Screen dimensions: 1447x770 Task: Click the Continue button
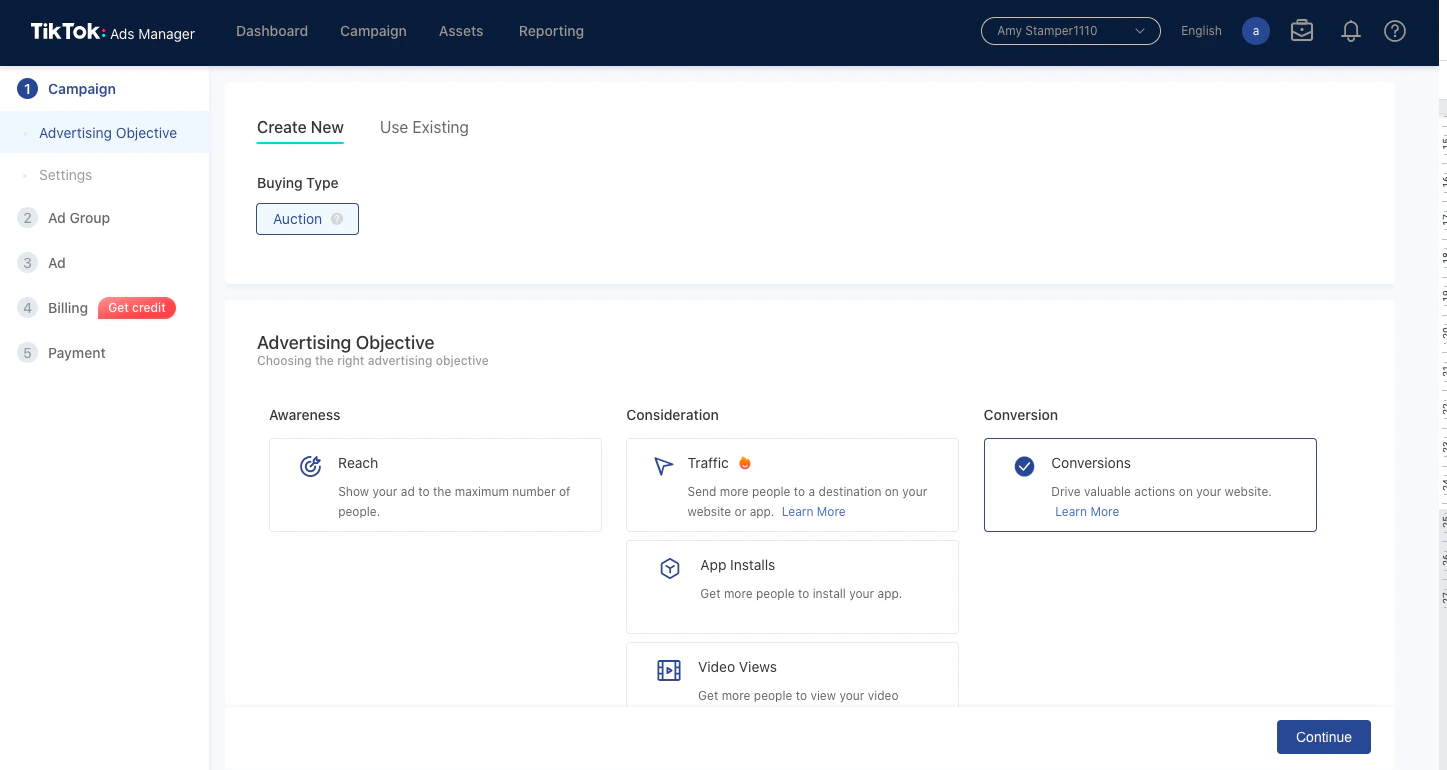click(x=1323, y=737)
